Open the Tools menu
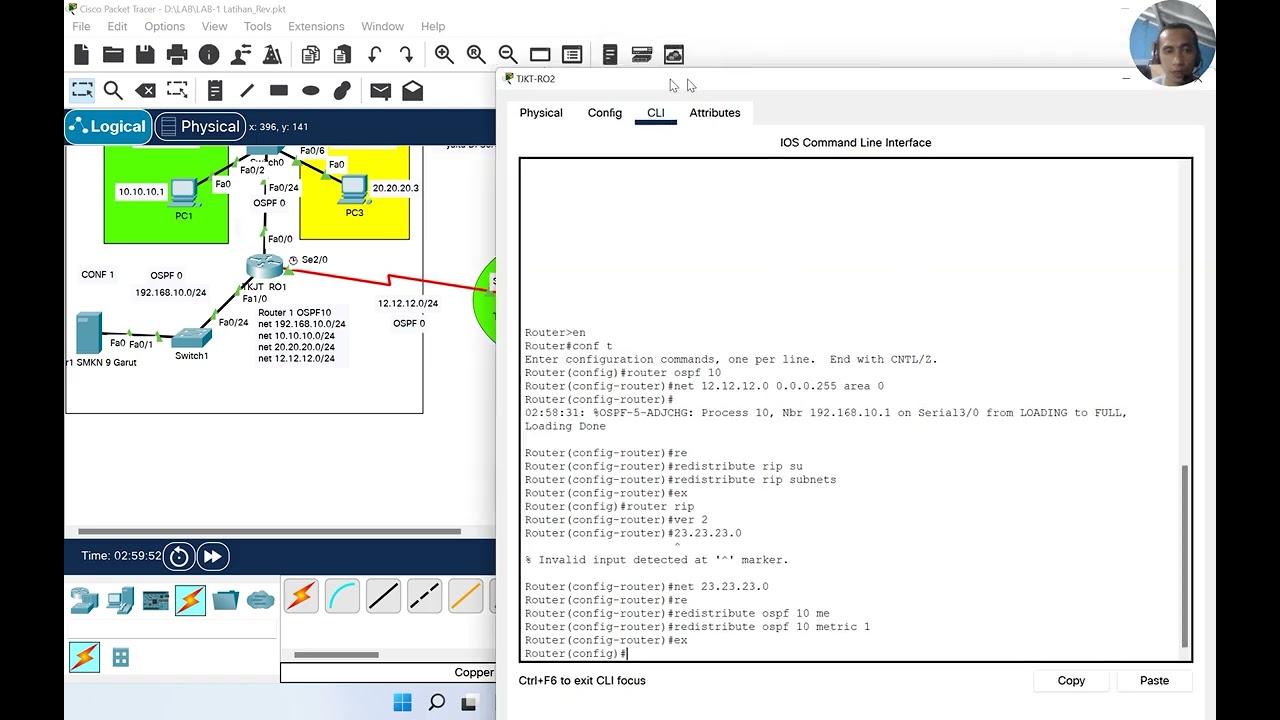The height and width of the screenshot is (720, 1280). click(257, 26)
